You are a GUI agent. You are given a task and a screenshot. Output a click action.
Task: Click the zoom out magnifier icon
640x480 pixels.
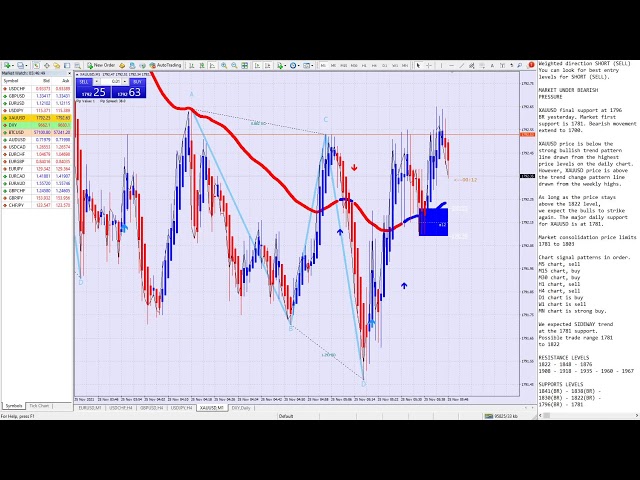tap(233, 65)
